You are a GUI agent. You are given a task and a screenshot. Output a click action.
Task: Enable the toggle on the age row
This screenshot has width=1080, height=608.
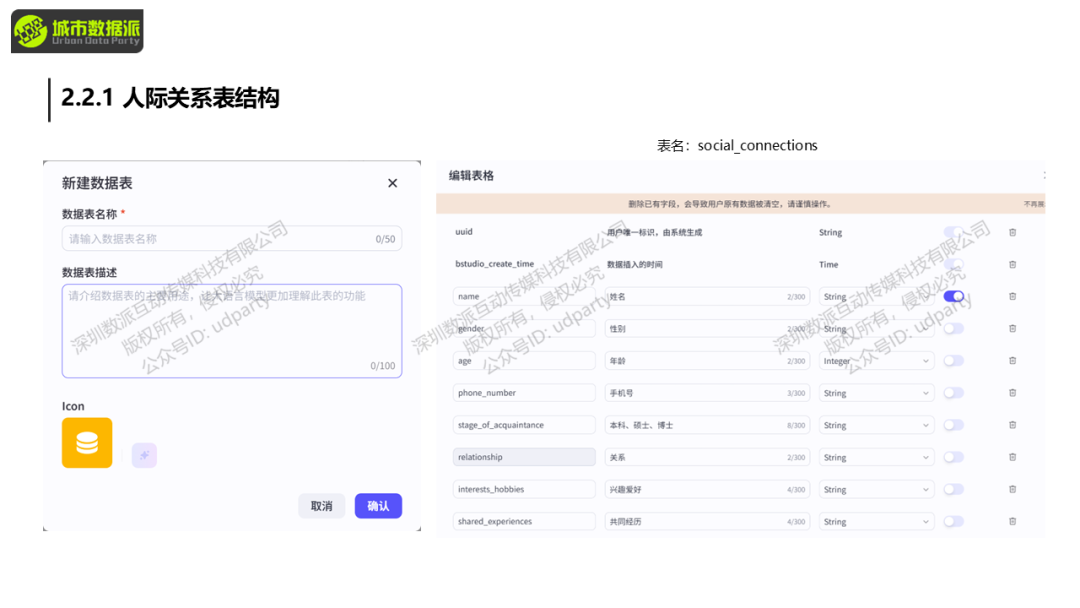click(954, 361)
